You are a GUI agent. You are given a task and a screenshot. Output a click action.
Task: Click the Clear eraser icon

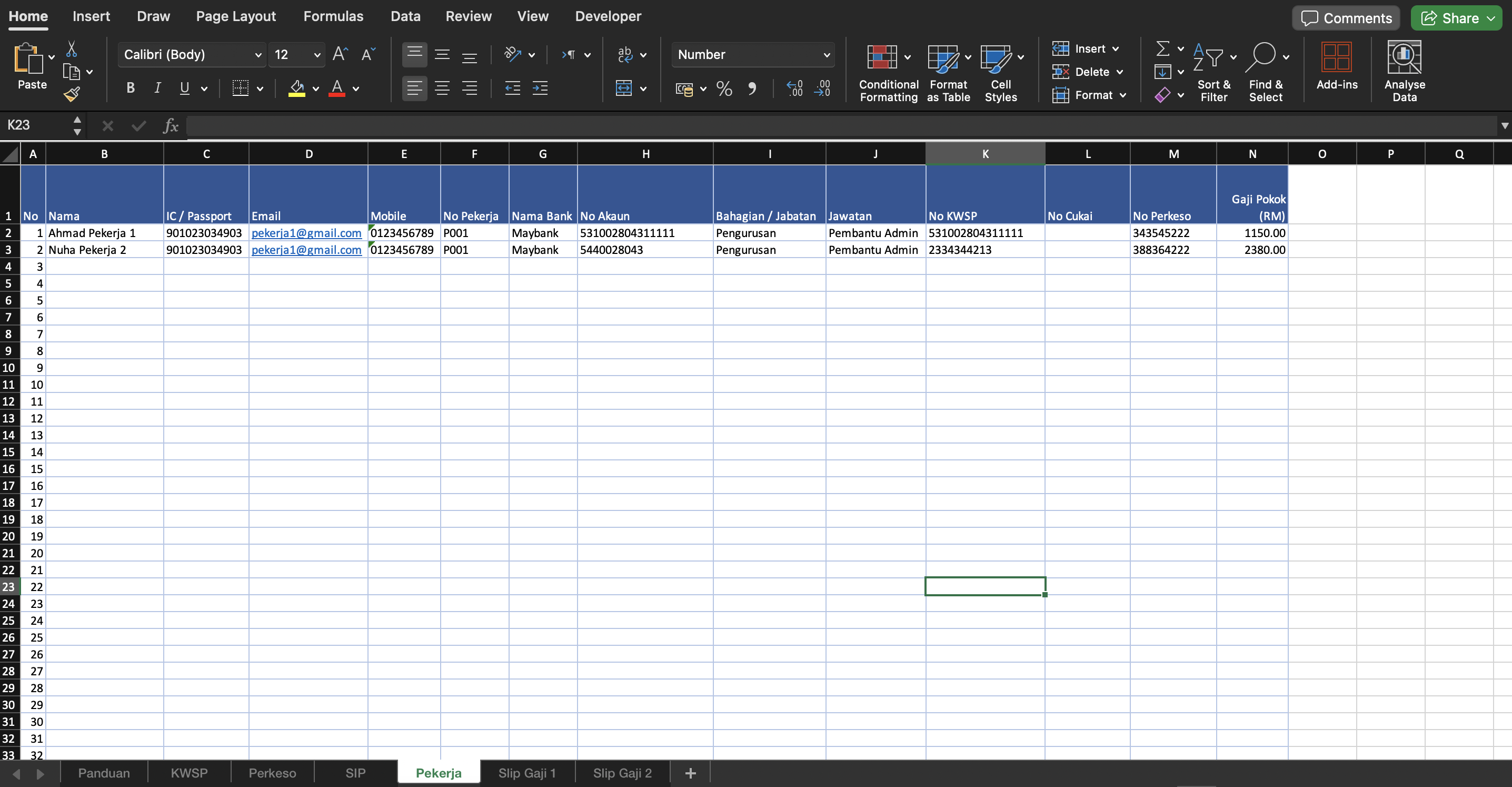click(x=1162, y=95)
